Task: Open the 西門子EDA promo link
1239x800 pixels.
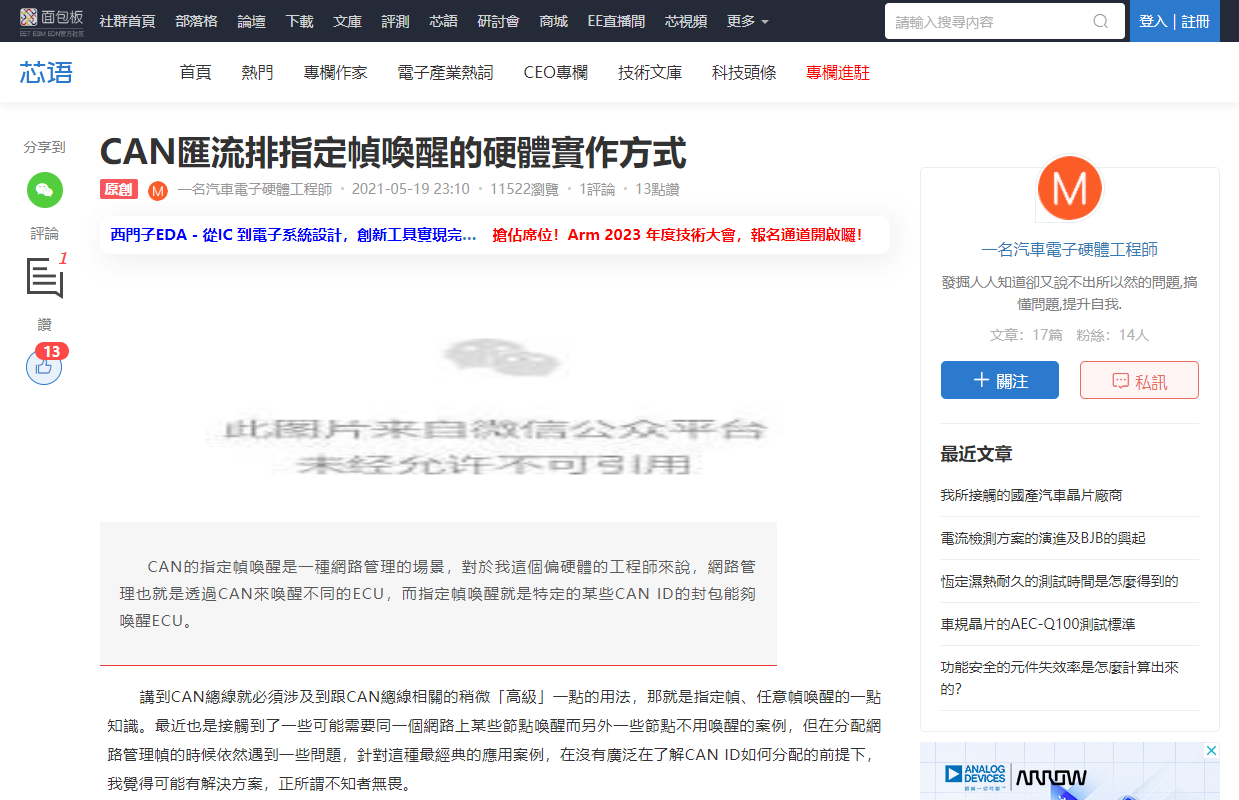Action: (293, 235)
